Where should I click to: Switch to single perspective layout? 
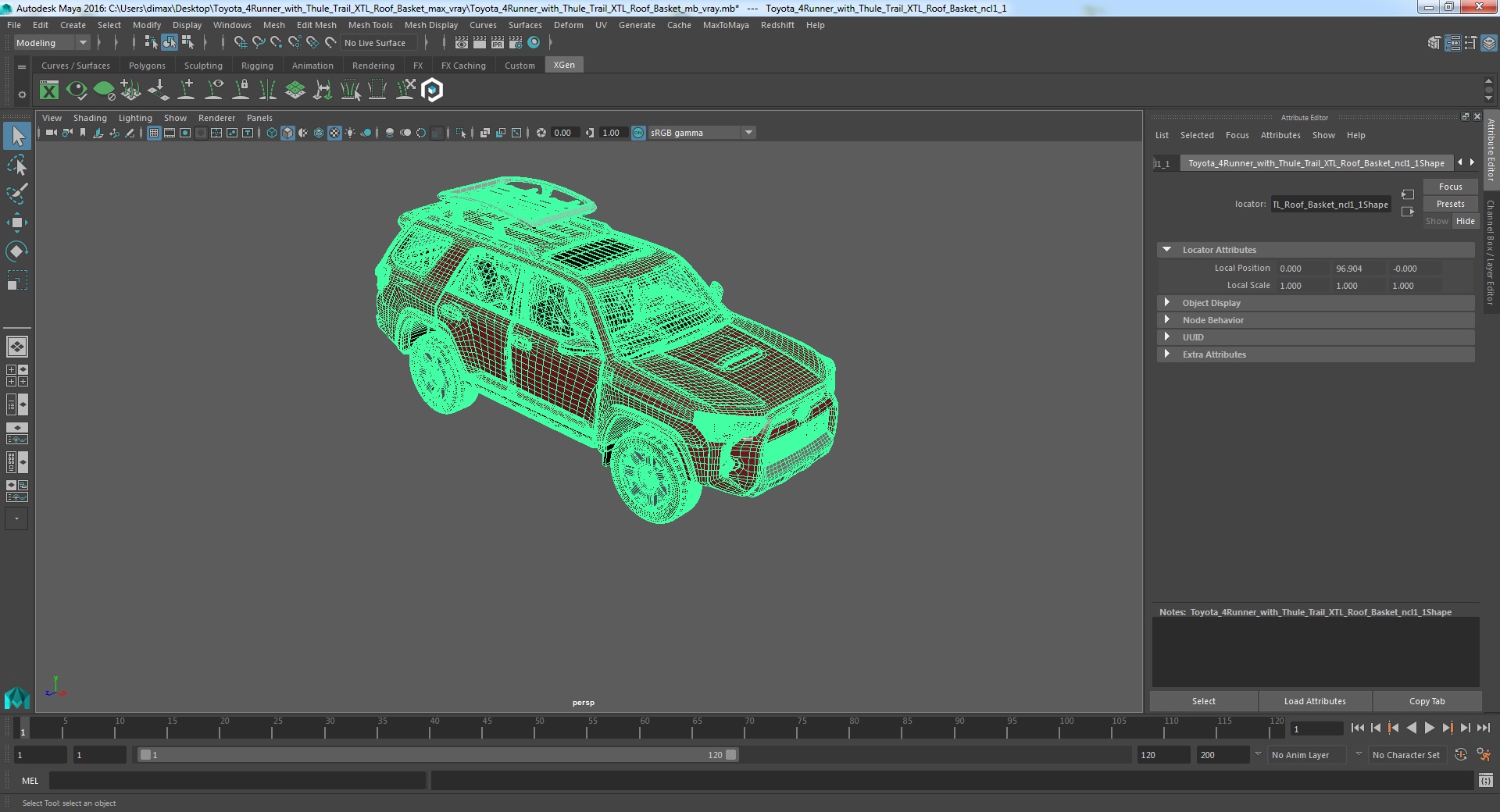[17, 346]
